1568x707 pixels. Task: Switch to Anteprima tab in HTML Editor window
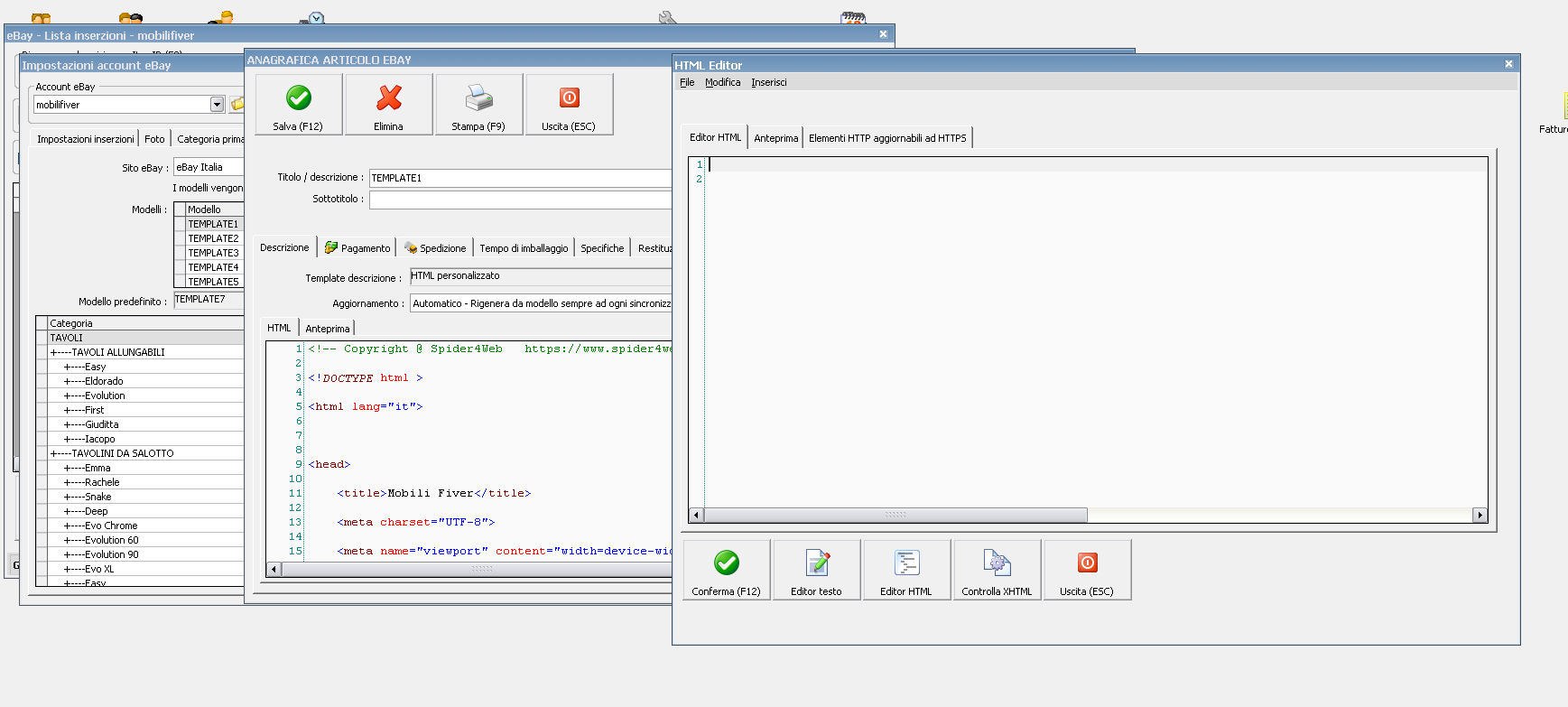[x=776, y=138]
